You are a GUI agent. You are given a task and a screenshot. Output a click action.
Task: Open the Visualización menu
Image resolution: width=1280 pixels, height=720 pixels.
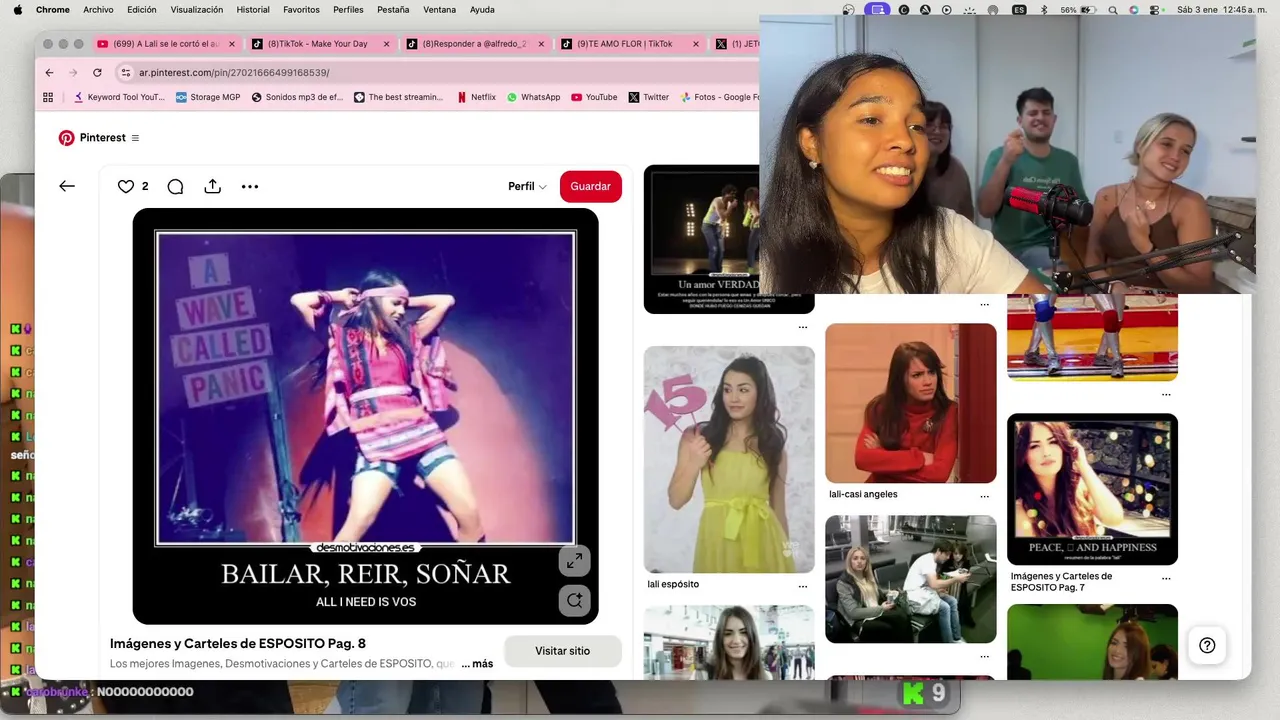(x=197, y=10)
